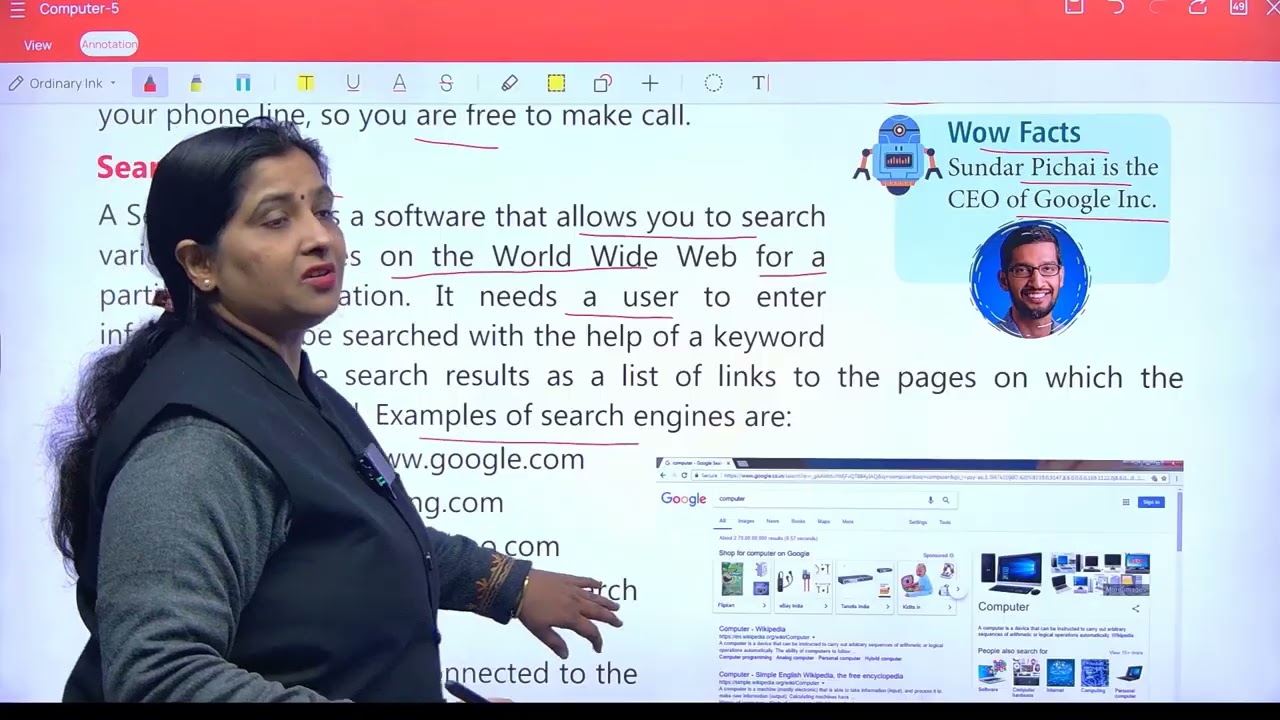Click the search box containing 'computer'
This screenshot has height=720, width=1280.
[833, 499]
